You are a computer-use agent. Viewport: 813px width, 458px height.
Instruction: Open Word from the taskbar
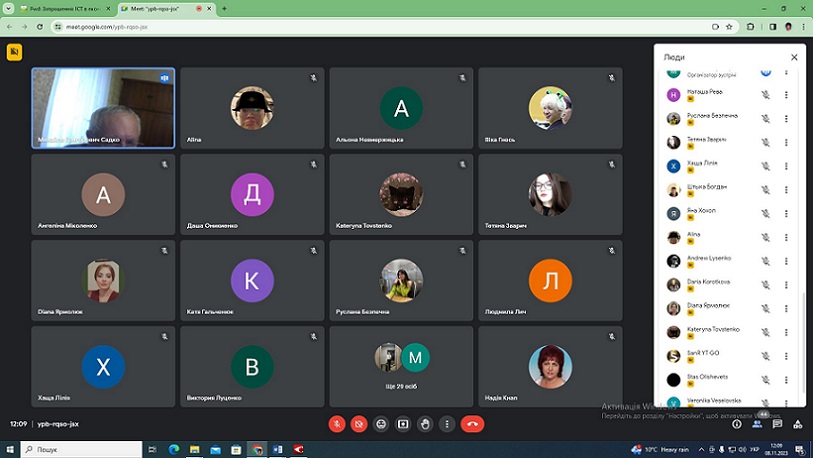277,449
